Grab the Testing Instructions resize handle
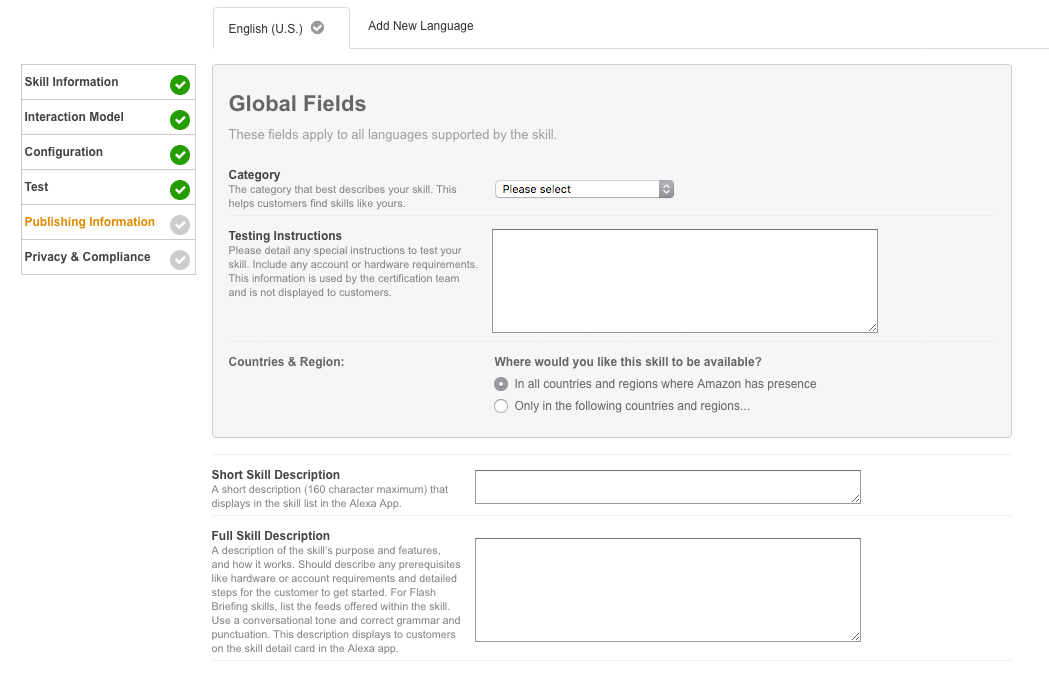1049x674 pixels. pyautogui.click(x=872, y=327)
